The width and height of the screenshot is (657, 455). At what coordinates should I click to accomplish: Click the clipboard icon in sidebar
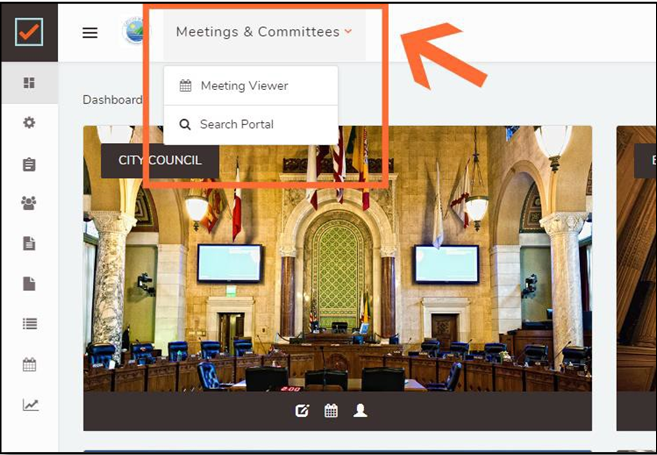pos(29,164)
